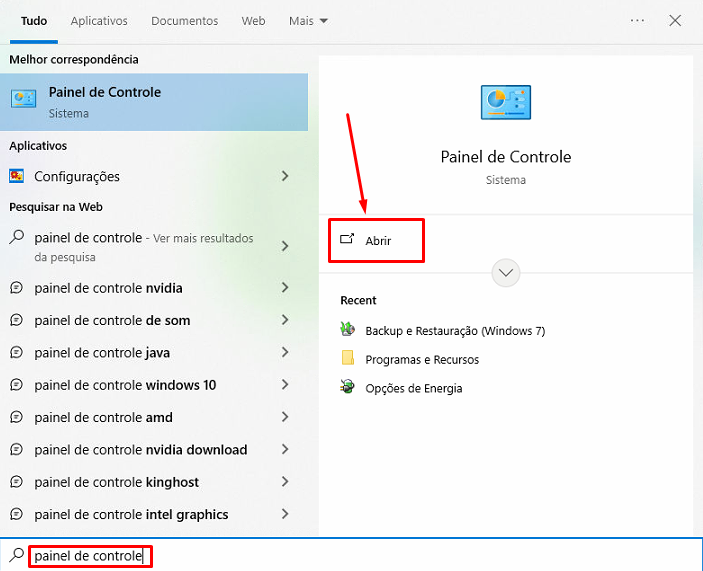Click the 'Painel de Controle' title in preview pane

tap(506, 156)
